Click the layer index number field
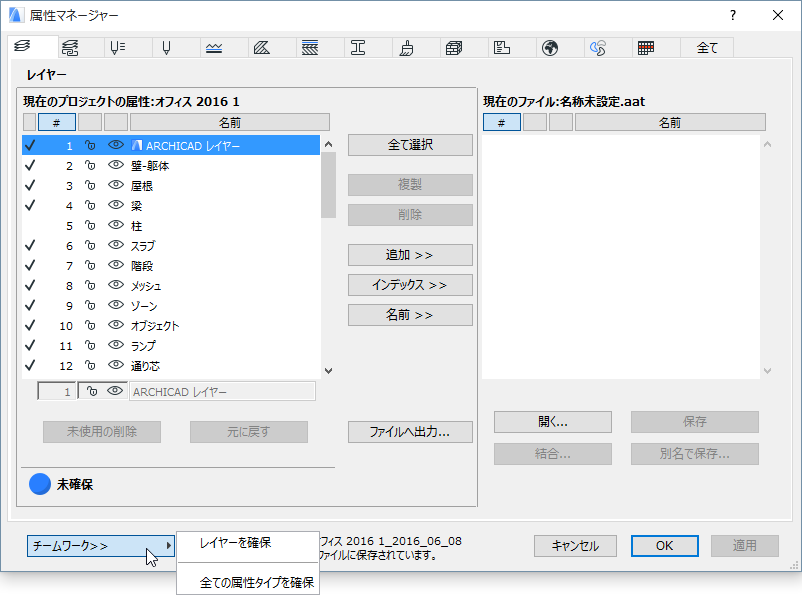This screenshot has height=595, width=802. 57,392
